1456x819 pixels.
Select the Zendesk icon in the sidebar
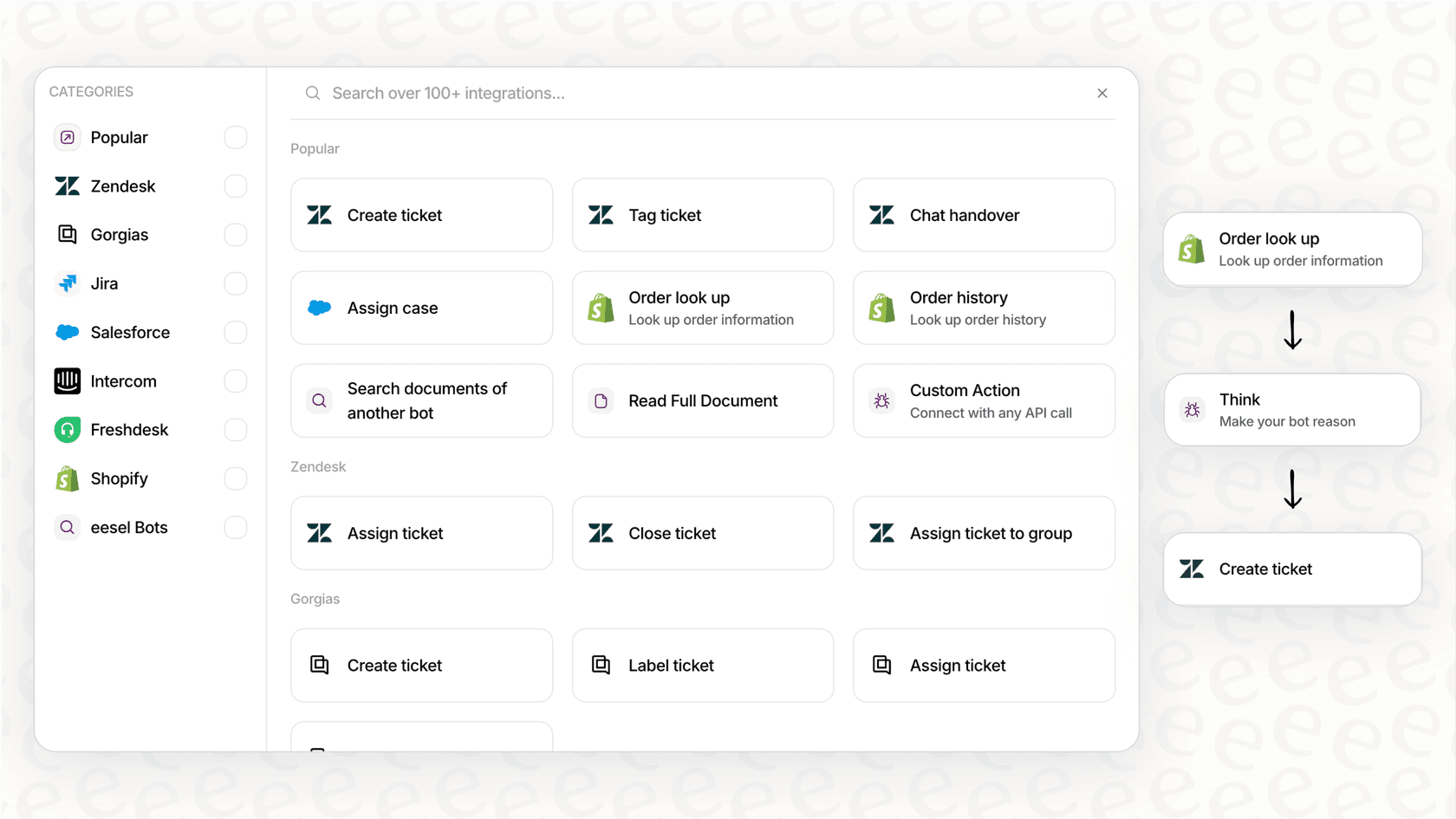pyautogui.click(x=67, y=185)
